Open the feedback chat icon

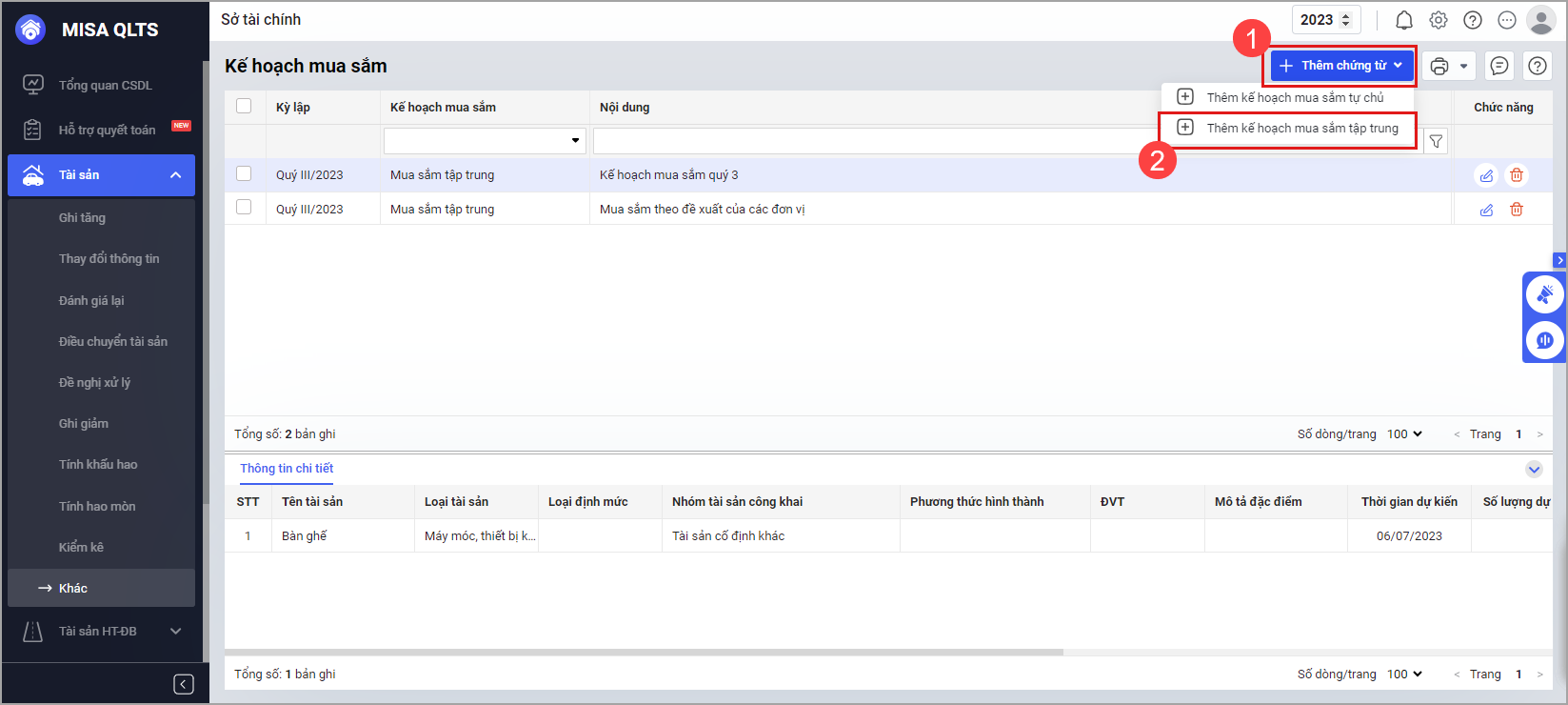tap(1499, 66)
